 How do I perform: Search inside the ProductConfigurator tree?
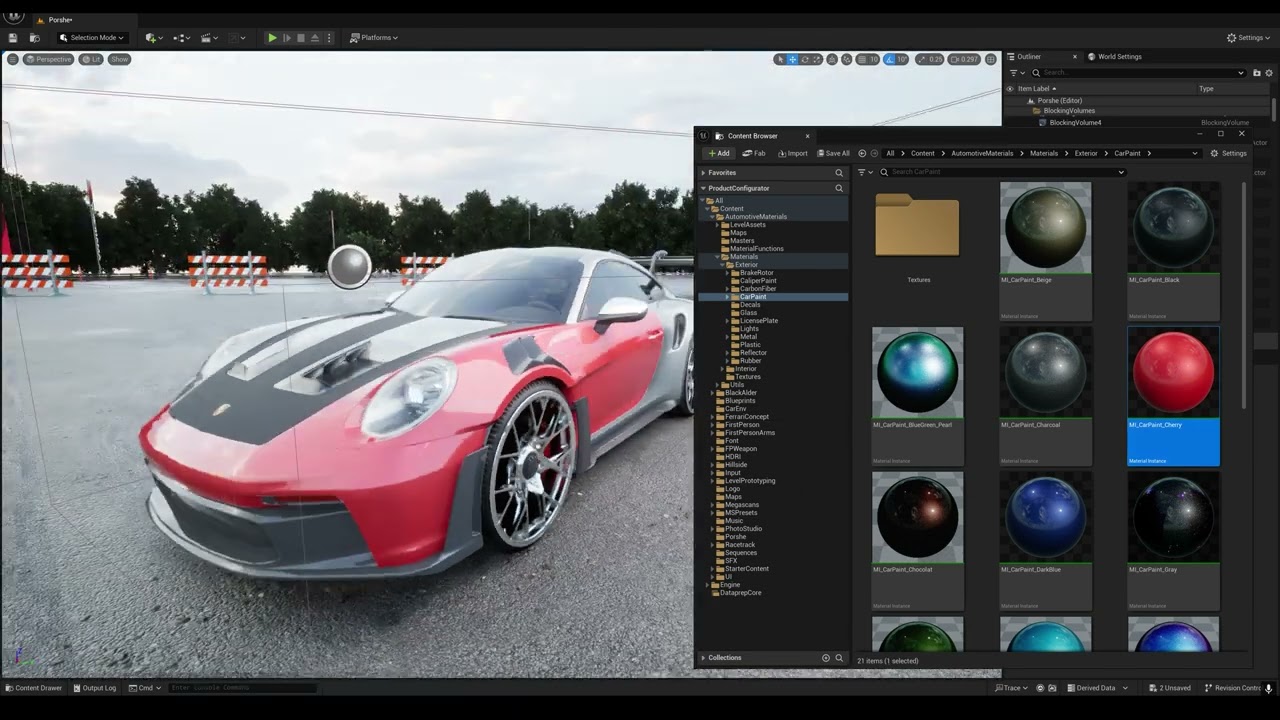click(x=839, y=188)
